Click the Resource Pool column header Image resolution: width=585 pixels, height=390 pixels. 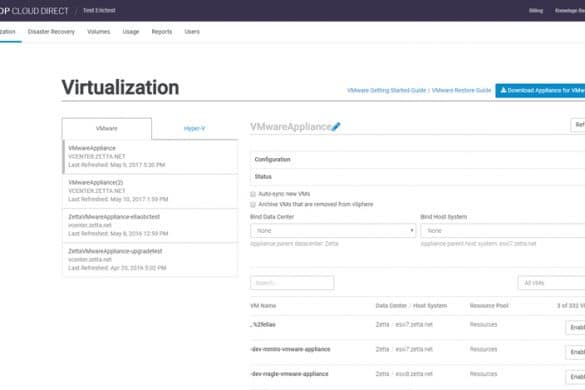click(x=489, y=306)
